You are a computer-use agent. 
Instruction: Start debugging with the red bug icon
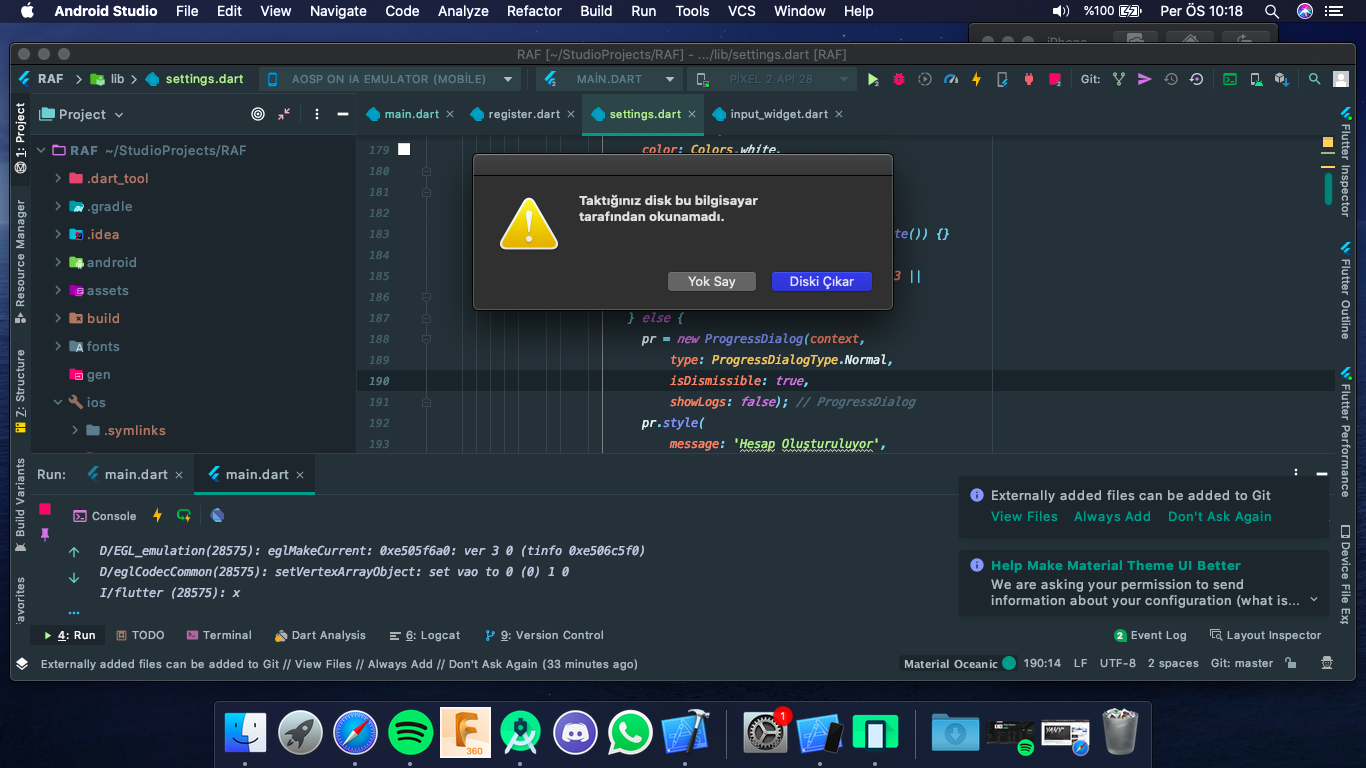pos(899,79)
